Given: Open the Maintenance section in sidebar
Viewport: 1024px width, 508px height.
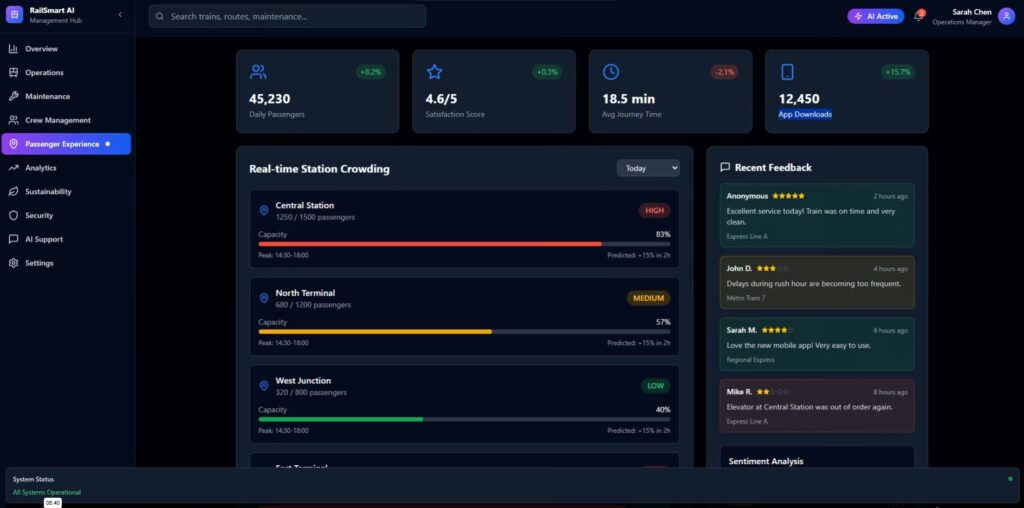Looking at the screenshot, I should click(x=47, y=97).
